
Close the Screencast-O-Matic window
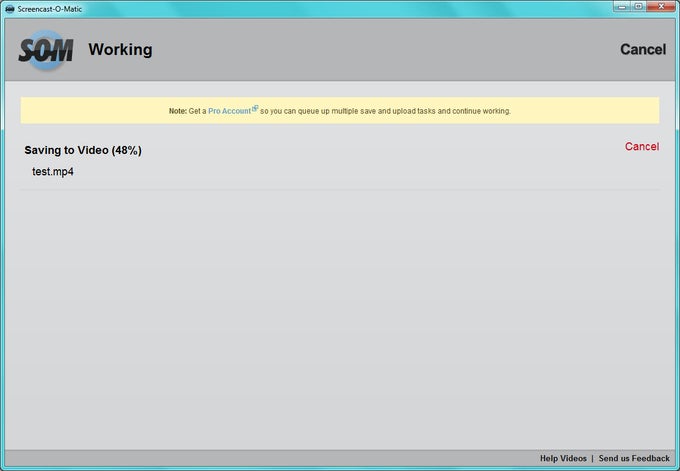[x=661, y=7]
